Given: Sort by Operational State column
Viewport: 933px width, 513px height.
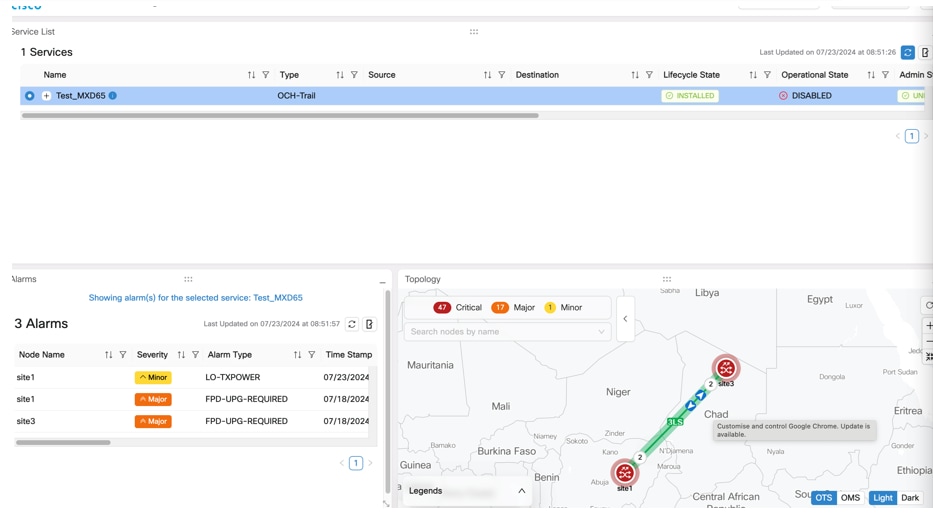Looking at the screenshot, I should (871, 75).
